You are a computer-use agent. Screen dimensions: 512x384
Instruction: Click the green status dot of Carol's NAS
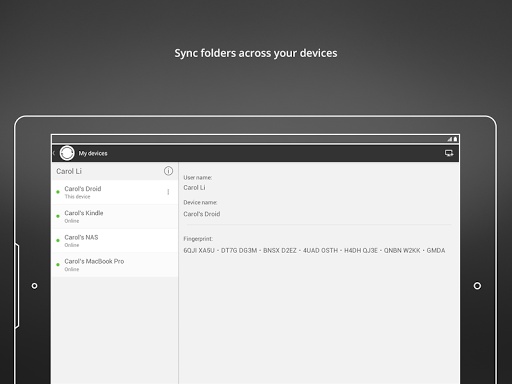58,240
